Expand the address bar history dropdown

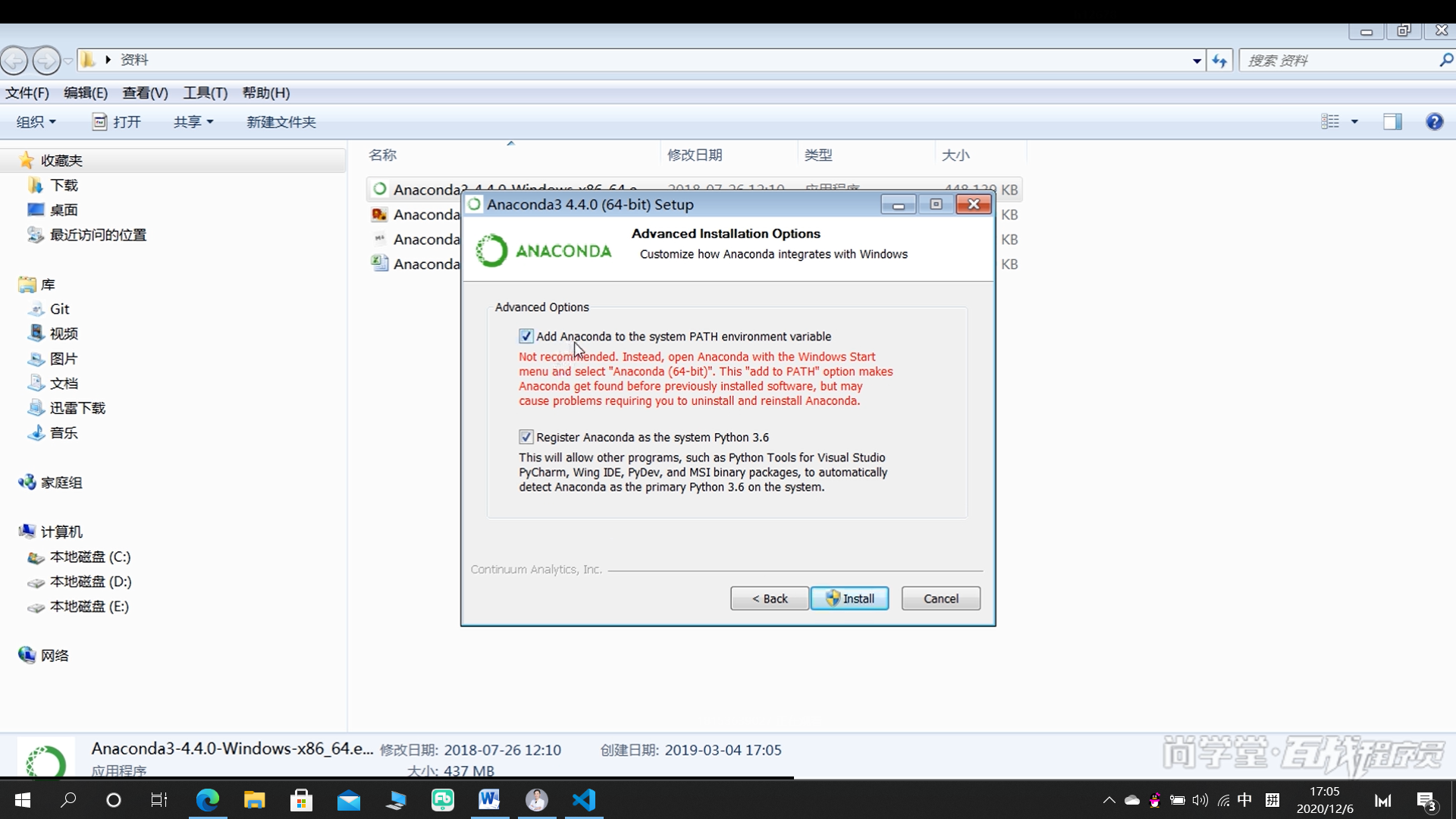tap(1197, 60)
